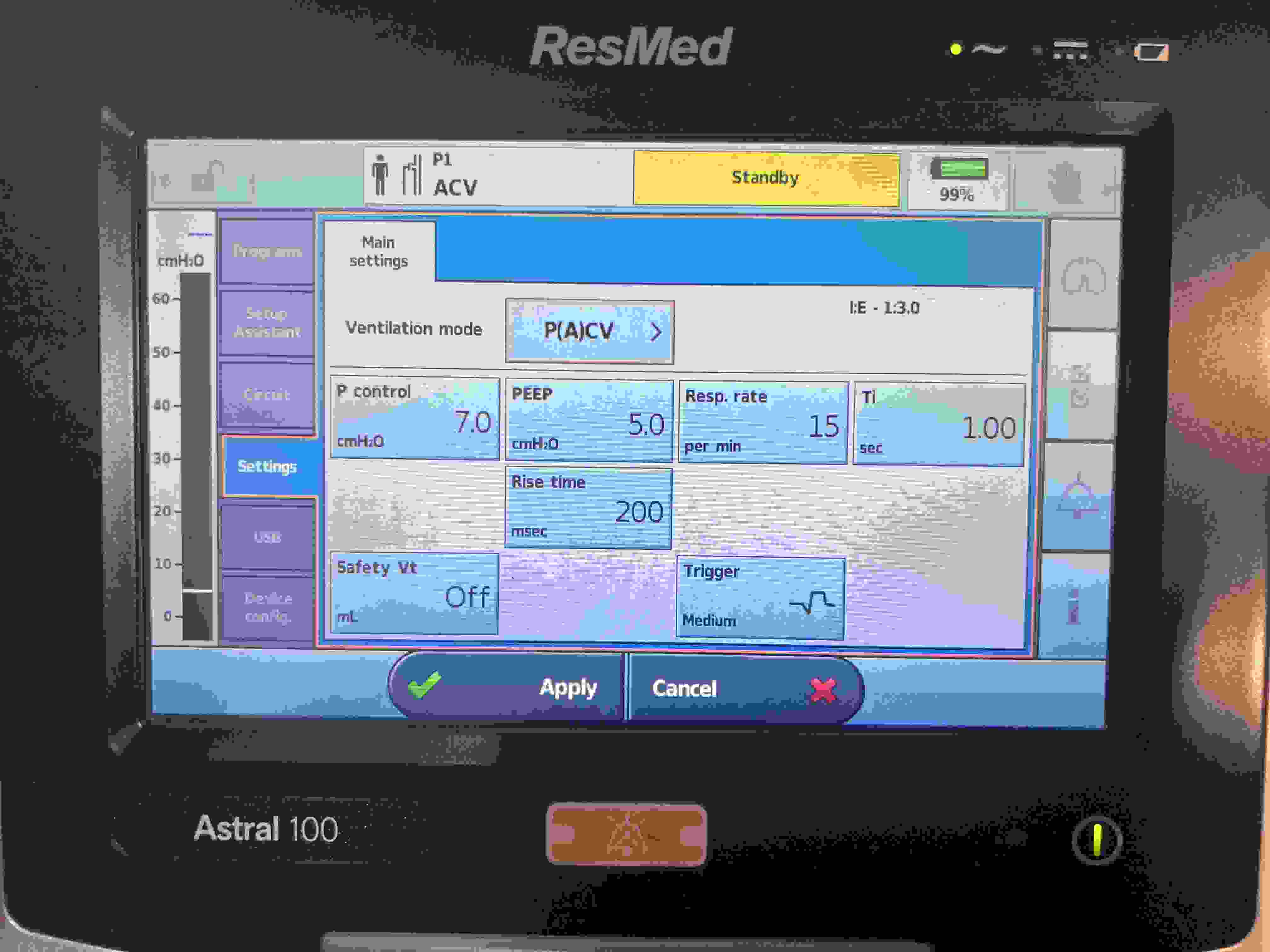Toggle the Safety Vt Off setting
1270x952 pixels.
tap(415, 593)
